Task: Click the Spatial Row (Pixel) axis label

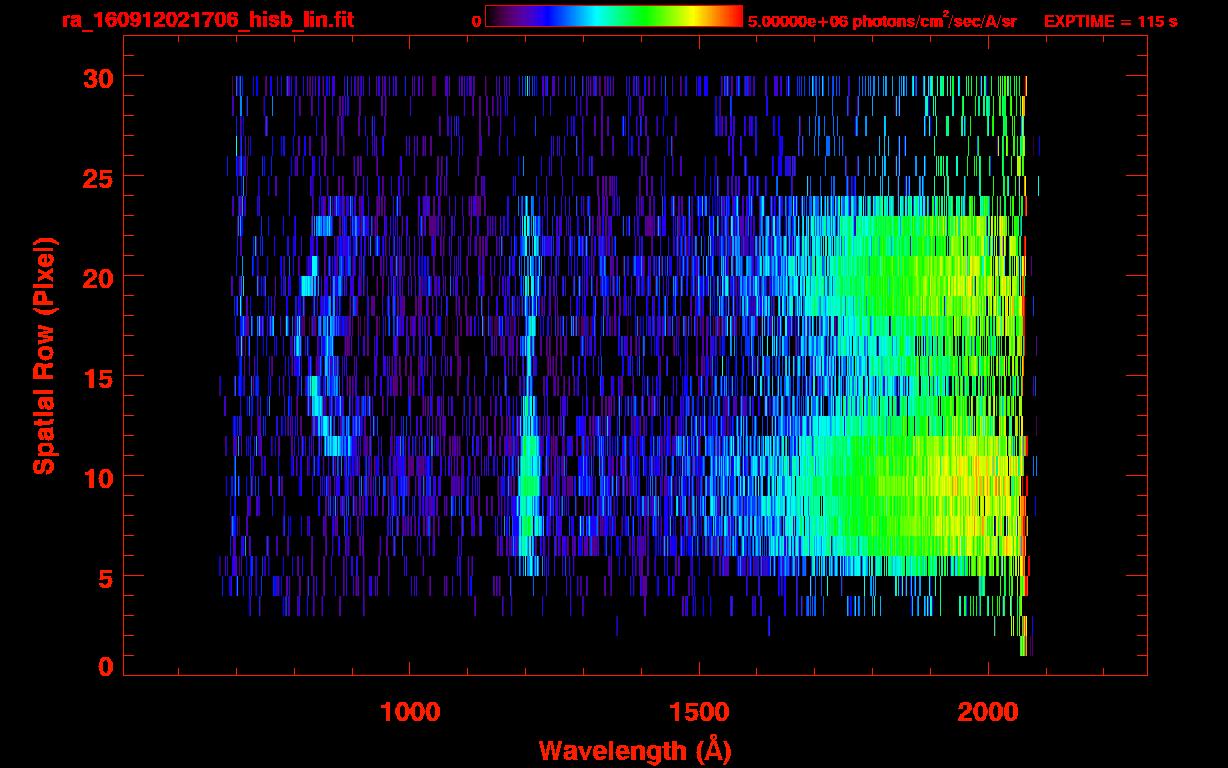Action: (44, 356)
